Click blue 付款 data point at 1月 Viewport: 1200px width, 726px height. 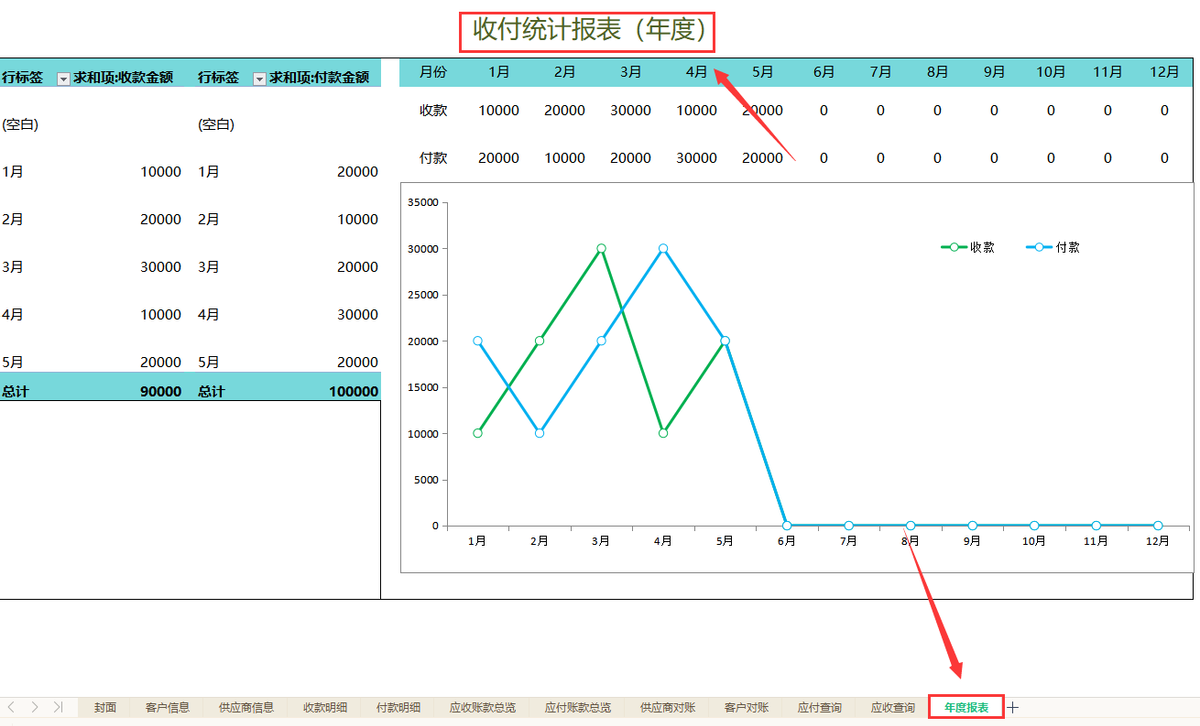point(478,341)
